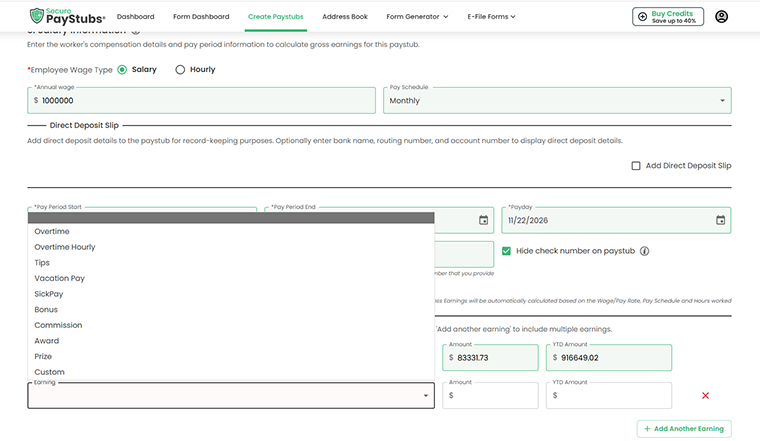
Task: Click Add Another Earning button
Action: (x=684, y=428)
